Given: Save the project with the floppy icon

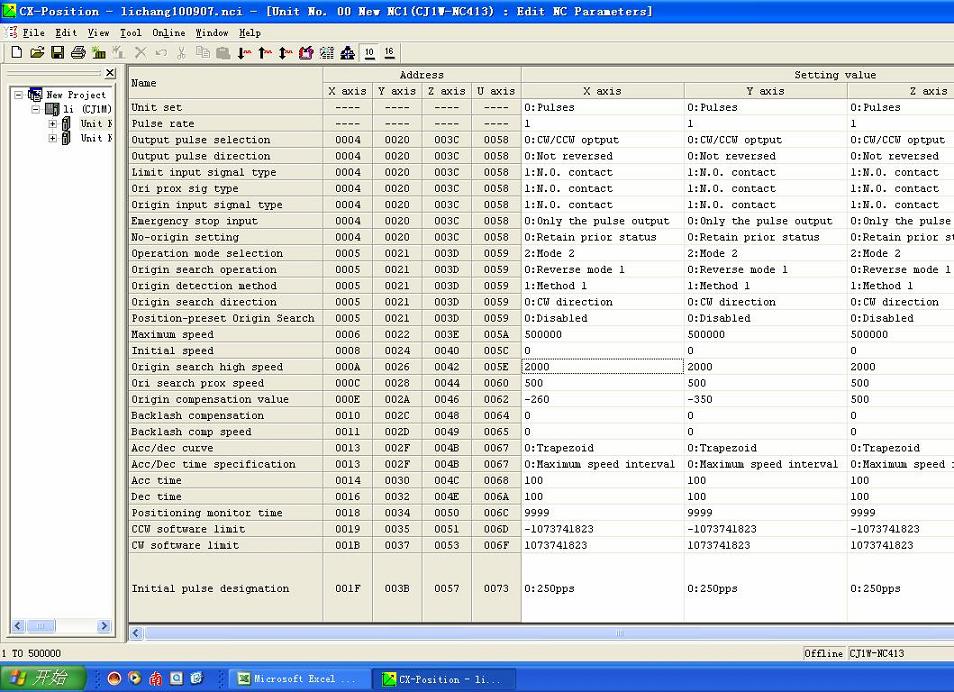Looking at the screenshot, I should [x=58, y=53].
